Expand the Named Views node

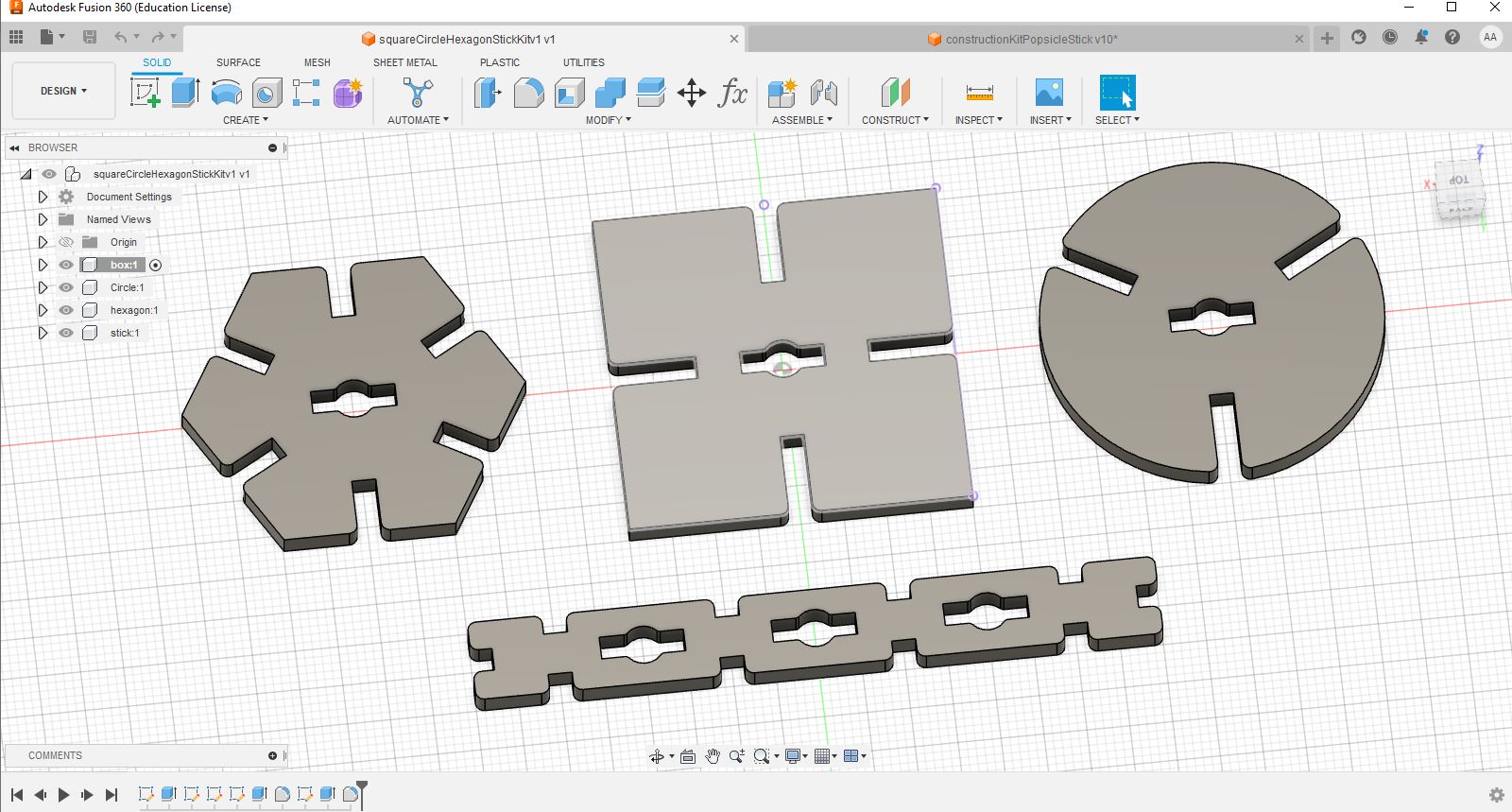click(x=43, y=219)
